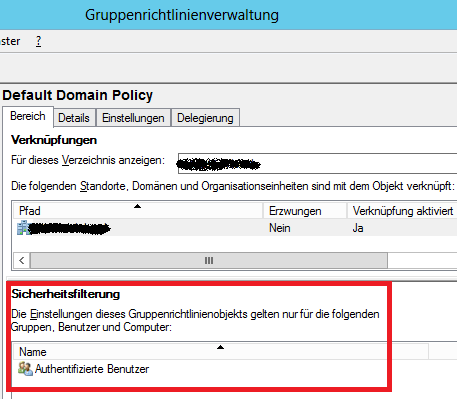The image size is (457, 399).
Task: Click the Nein value under Erzwungen
Action: (x=280, y=228)
